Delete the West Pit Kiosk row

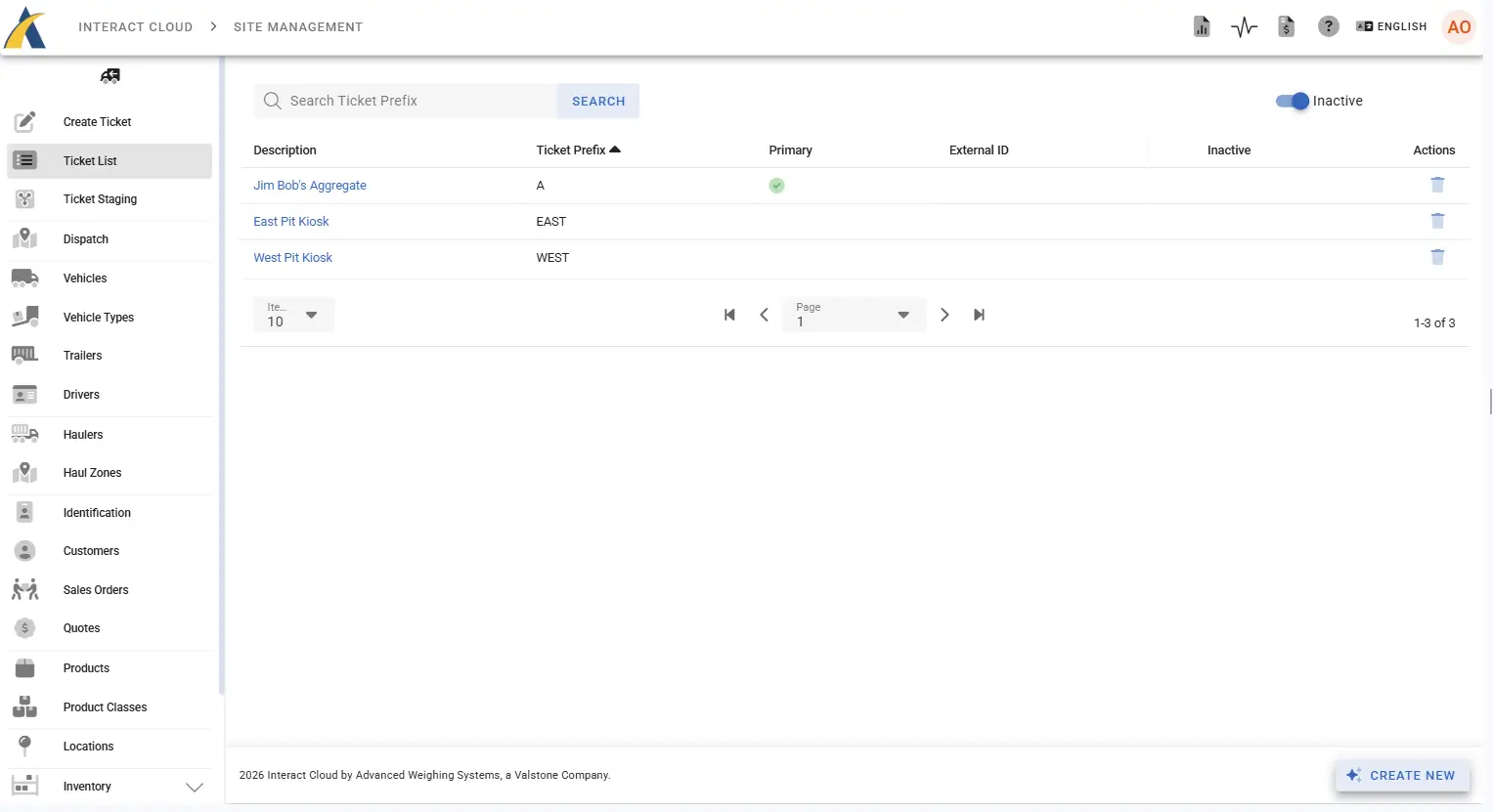tap(1437, 257)
